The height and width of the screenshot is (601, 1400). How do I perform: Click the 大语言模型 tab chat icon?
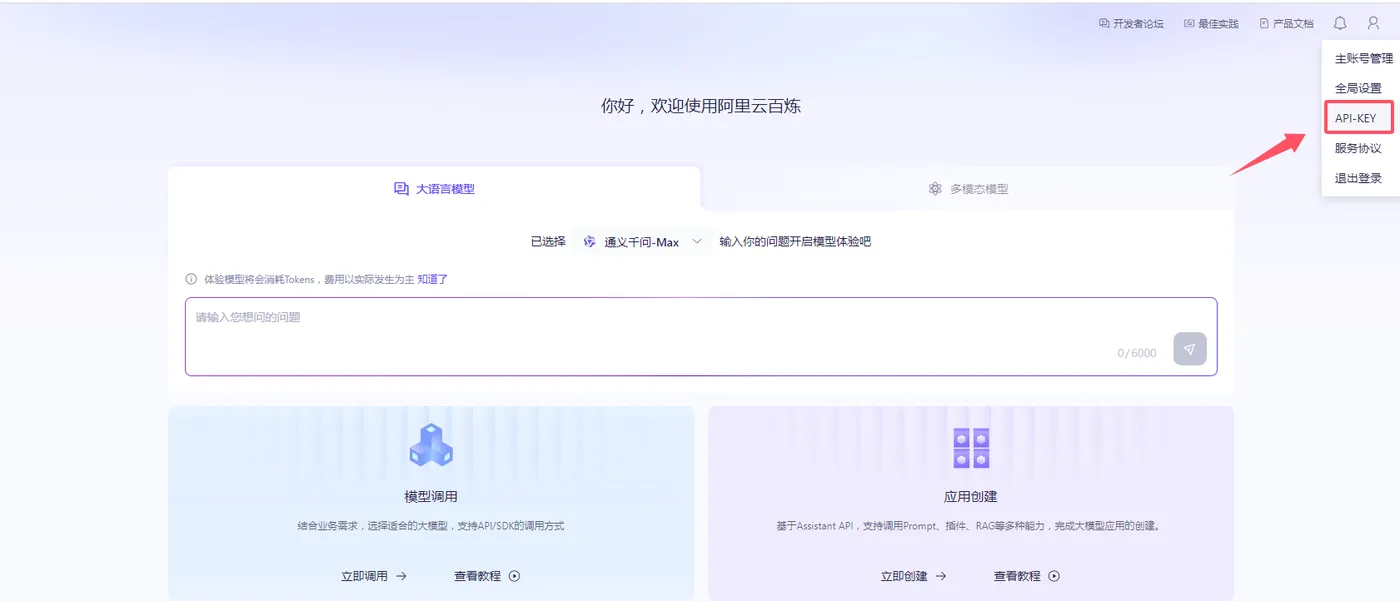(x=401, y=188)
